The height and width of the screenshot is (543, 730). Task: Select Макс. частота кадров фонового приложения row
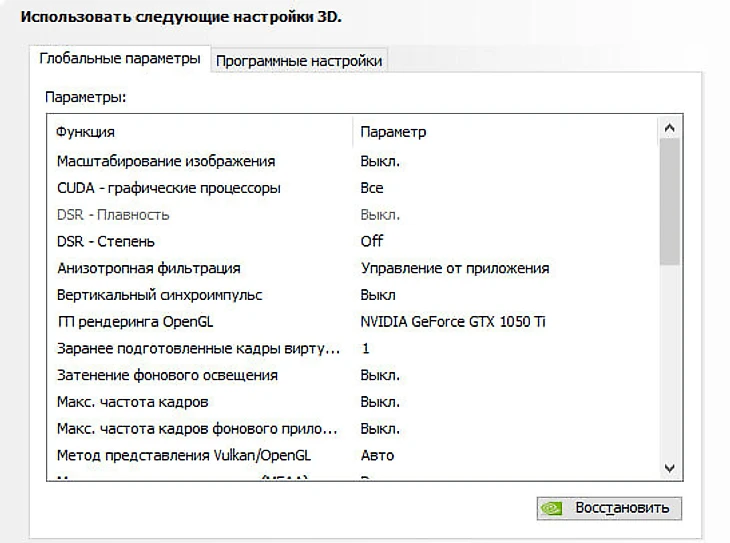point(198,430)
